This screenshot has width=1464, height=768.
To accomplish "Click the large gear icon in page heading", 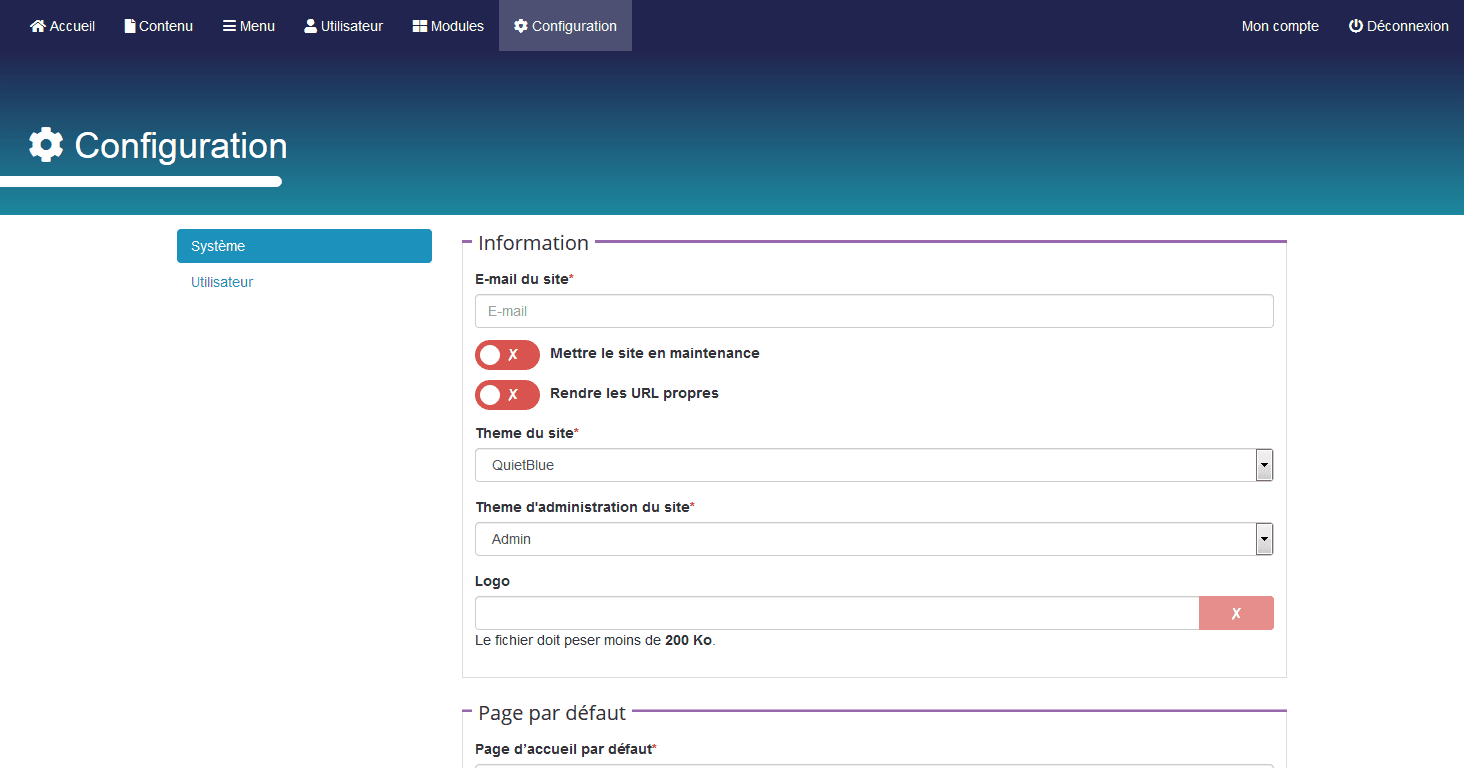I will point(46,145).
